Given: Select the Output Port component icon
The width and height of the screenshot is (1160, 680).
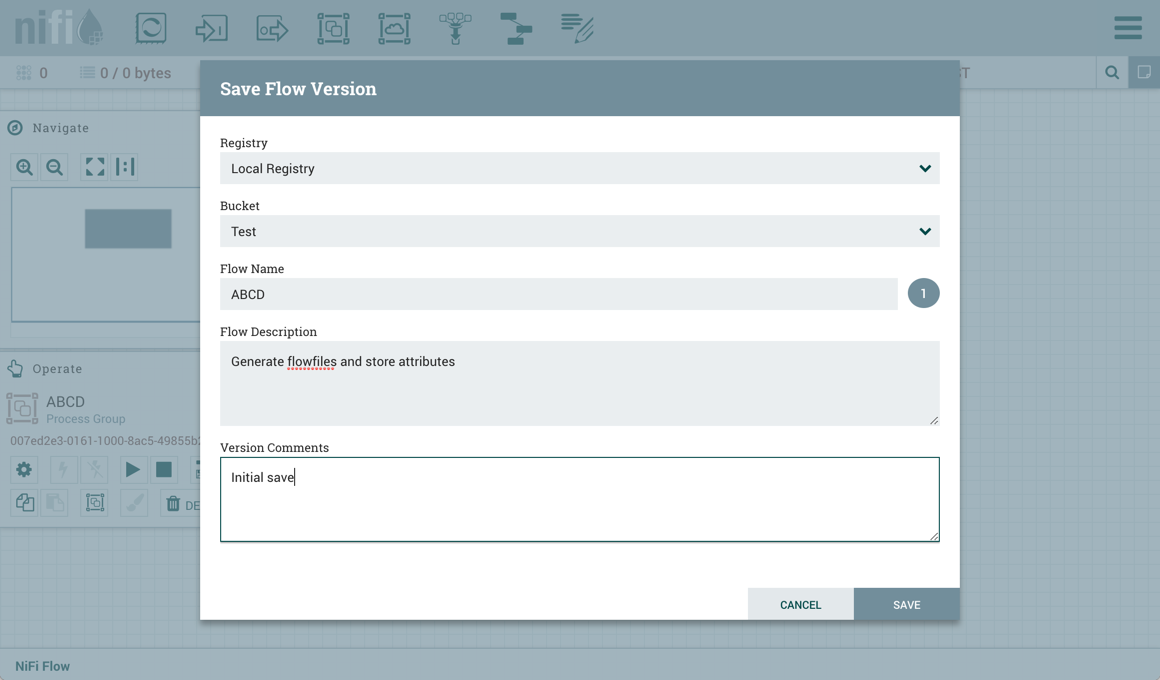Looking at the screenshot, I should click(272, 28).
